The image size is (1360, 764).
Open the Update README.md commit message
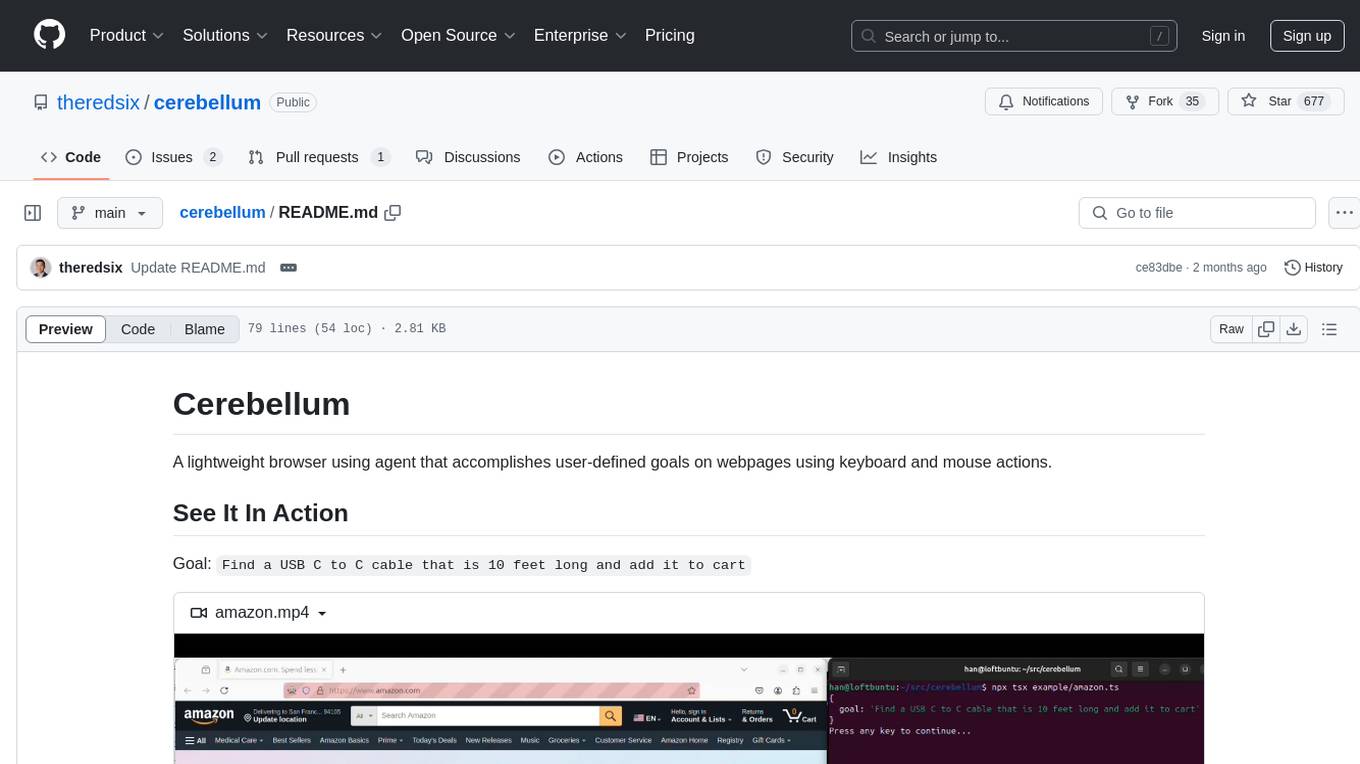(x=198, y=268)
